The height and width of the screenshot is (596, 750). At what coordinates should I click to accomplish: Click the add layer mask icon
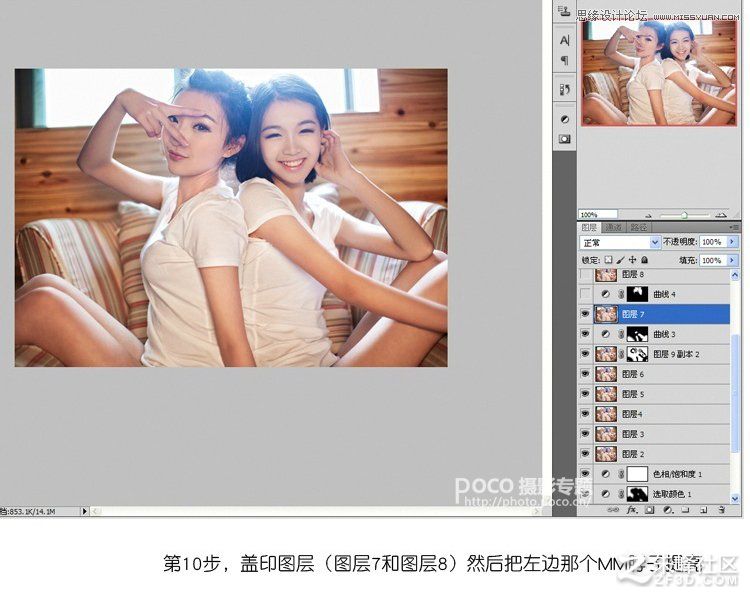pyautogui.click(x=649, y=510)
